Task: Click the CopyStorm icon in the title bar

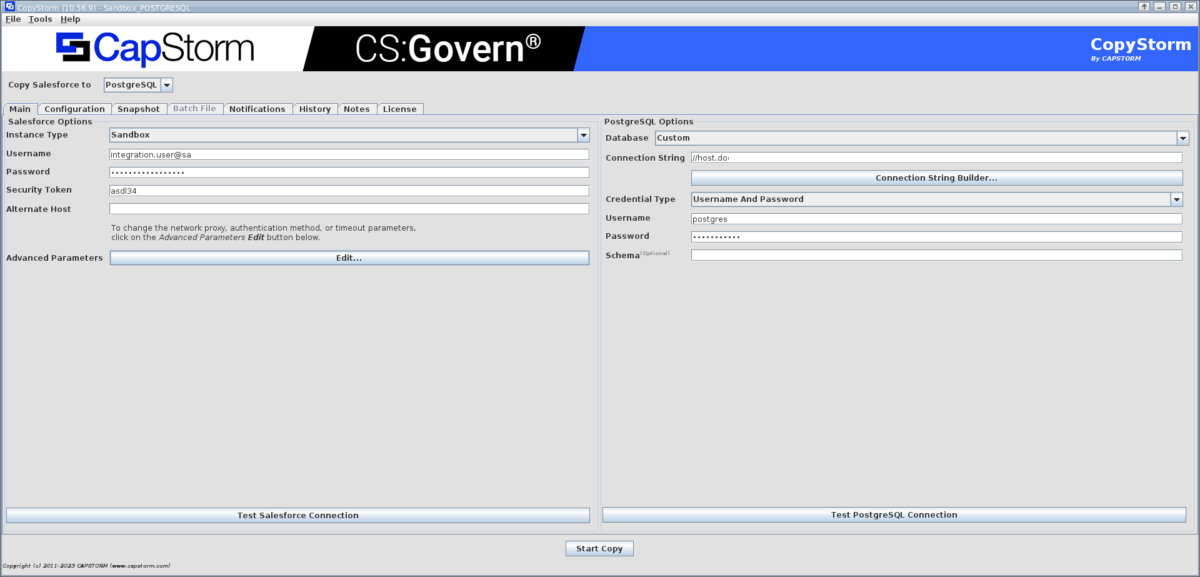Action: [x=10, y=7]
